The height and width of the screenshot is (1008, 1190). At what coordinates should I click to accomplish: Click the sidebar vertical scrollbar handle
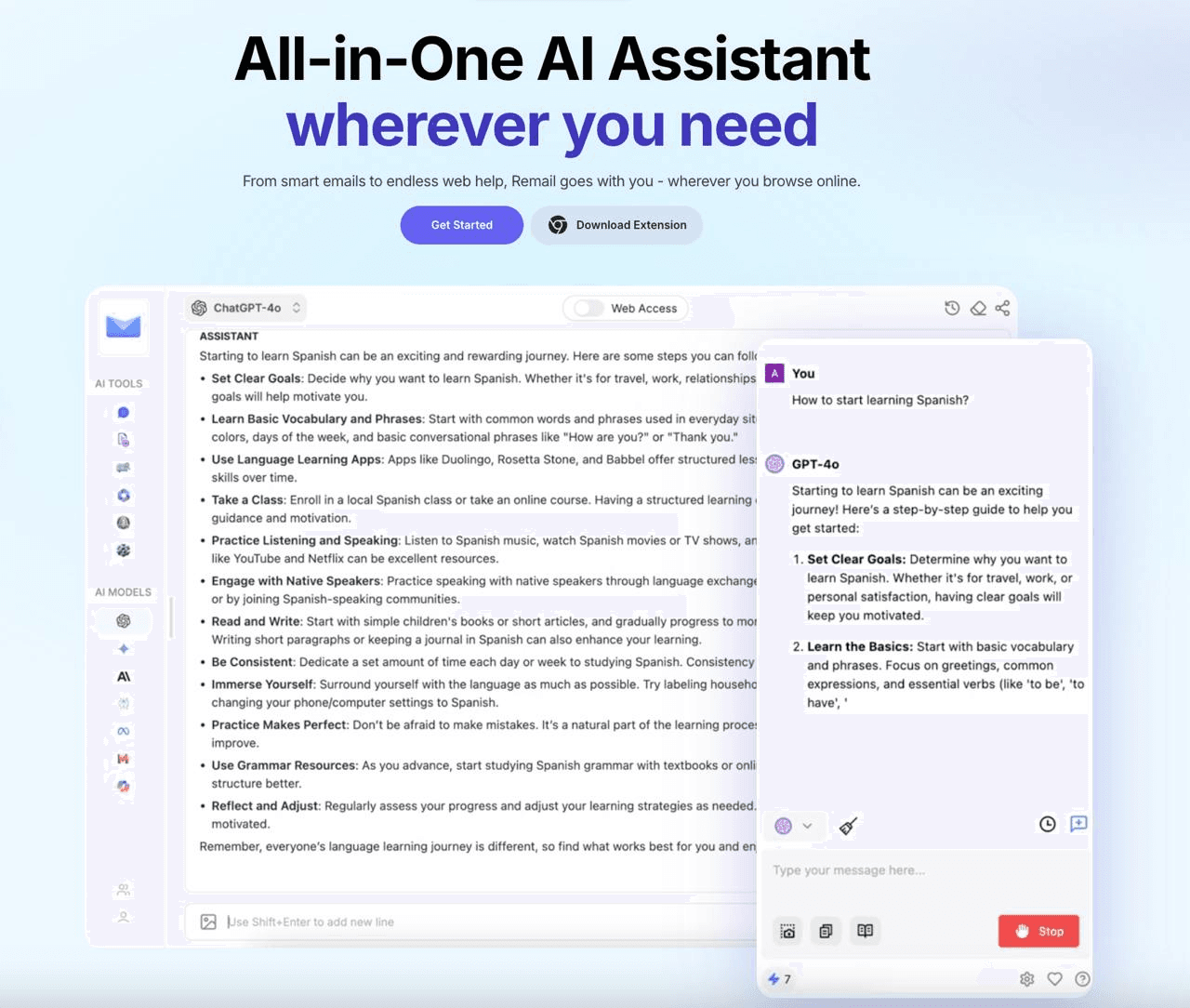click(171, 617)
